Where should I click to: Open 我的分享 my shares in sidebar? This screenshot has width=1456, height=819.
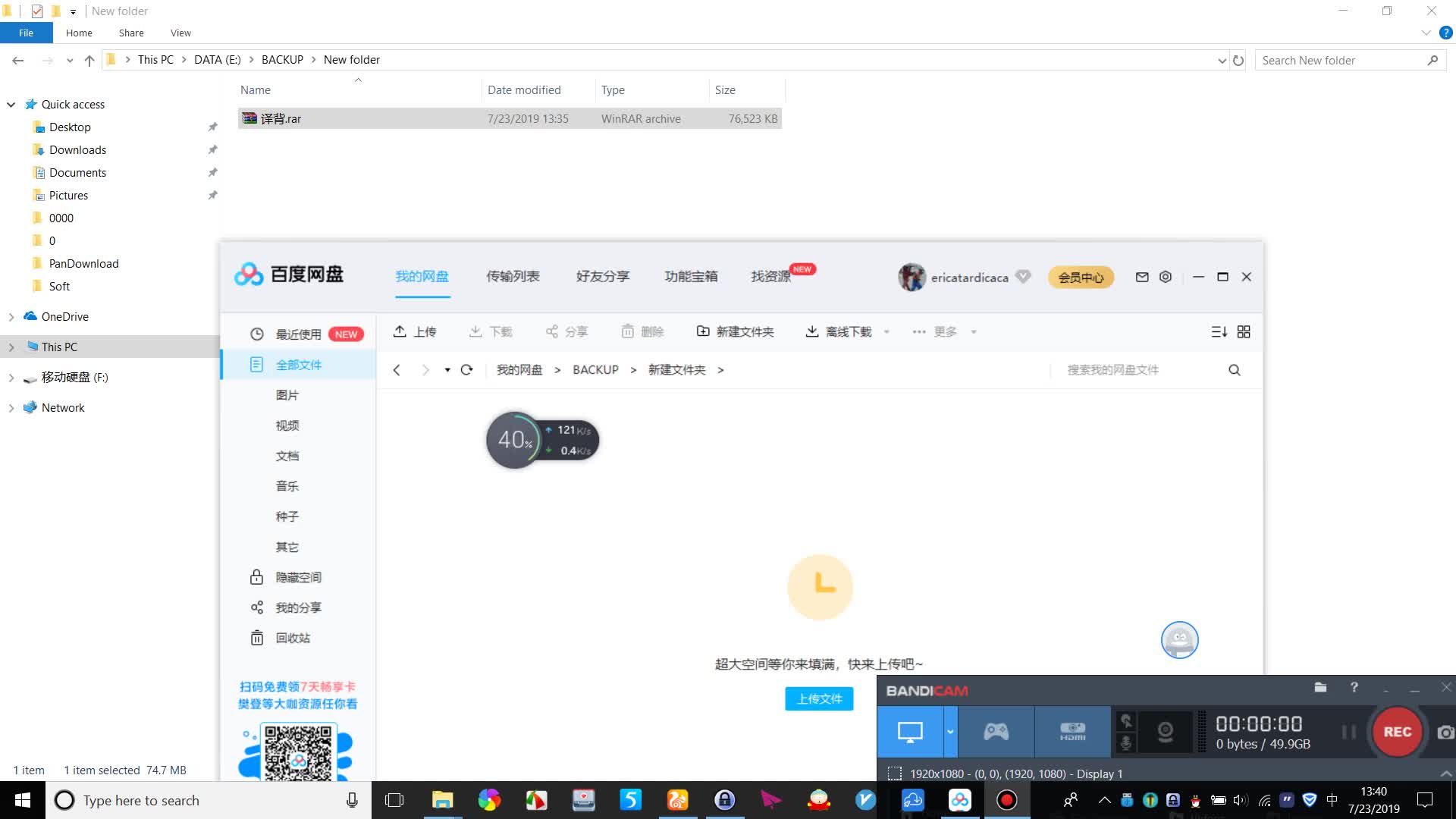point(298,607)
